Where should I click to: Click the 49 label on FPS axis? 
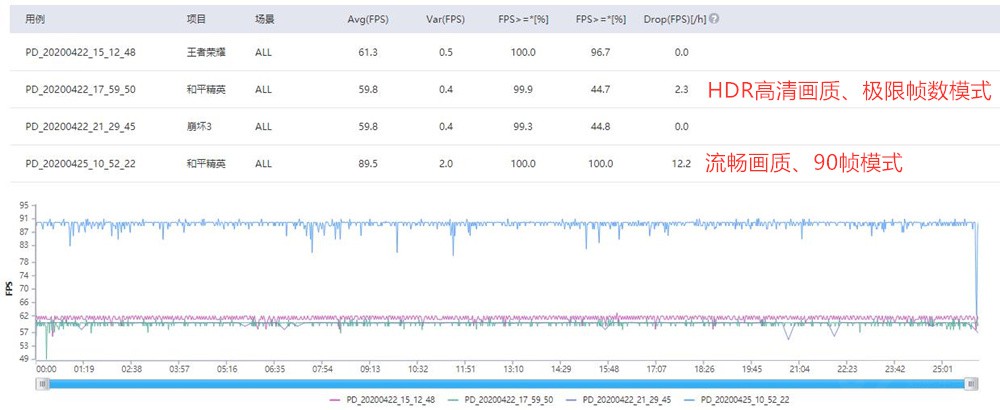tap(24, 358)
